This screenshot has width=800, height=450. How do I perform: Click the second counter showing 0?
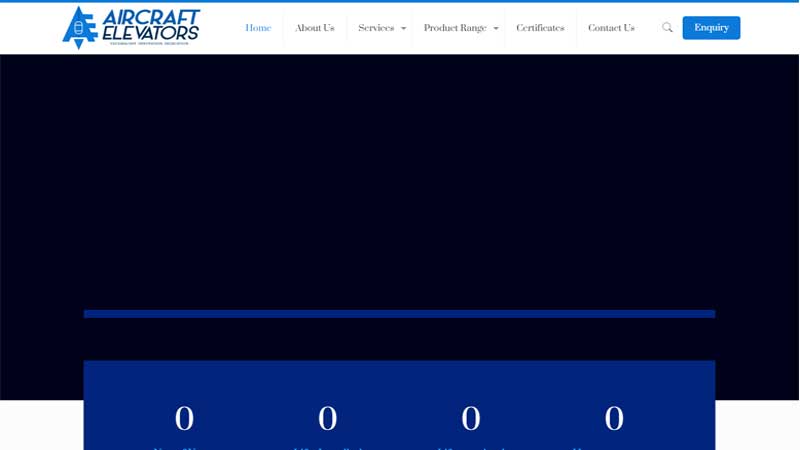click(328, 418)
